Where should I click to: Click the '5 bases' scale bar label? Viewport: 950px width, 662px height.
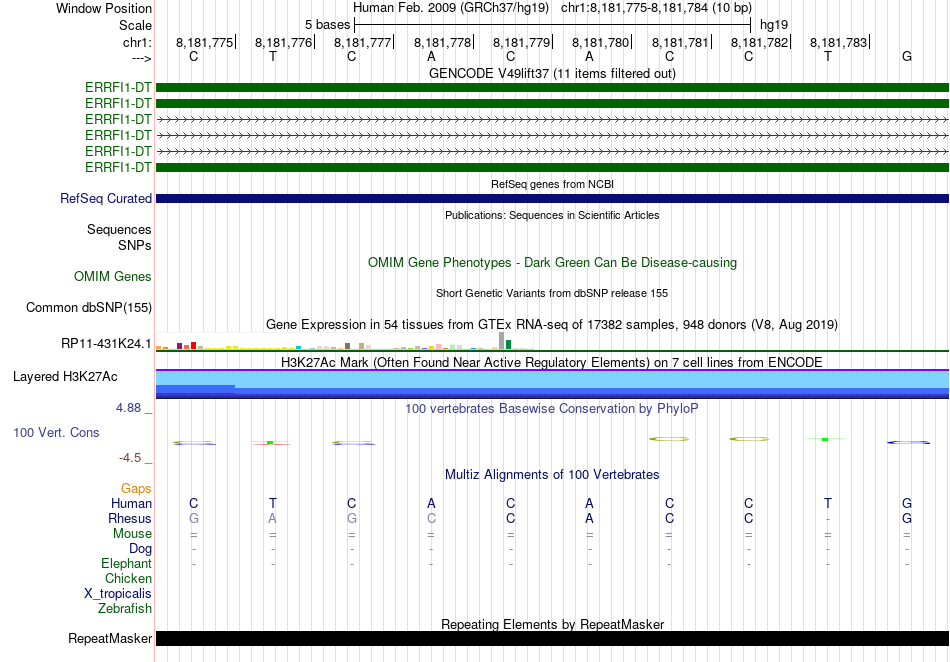327,25
